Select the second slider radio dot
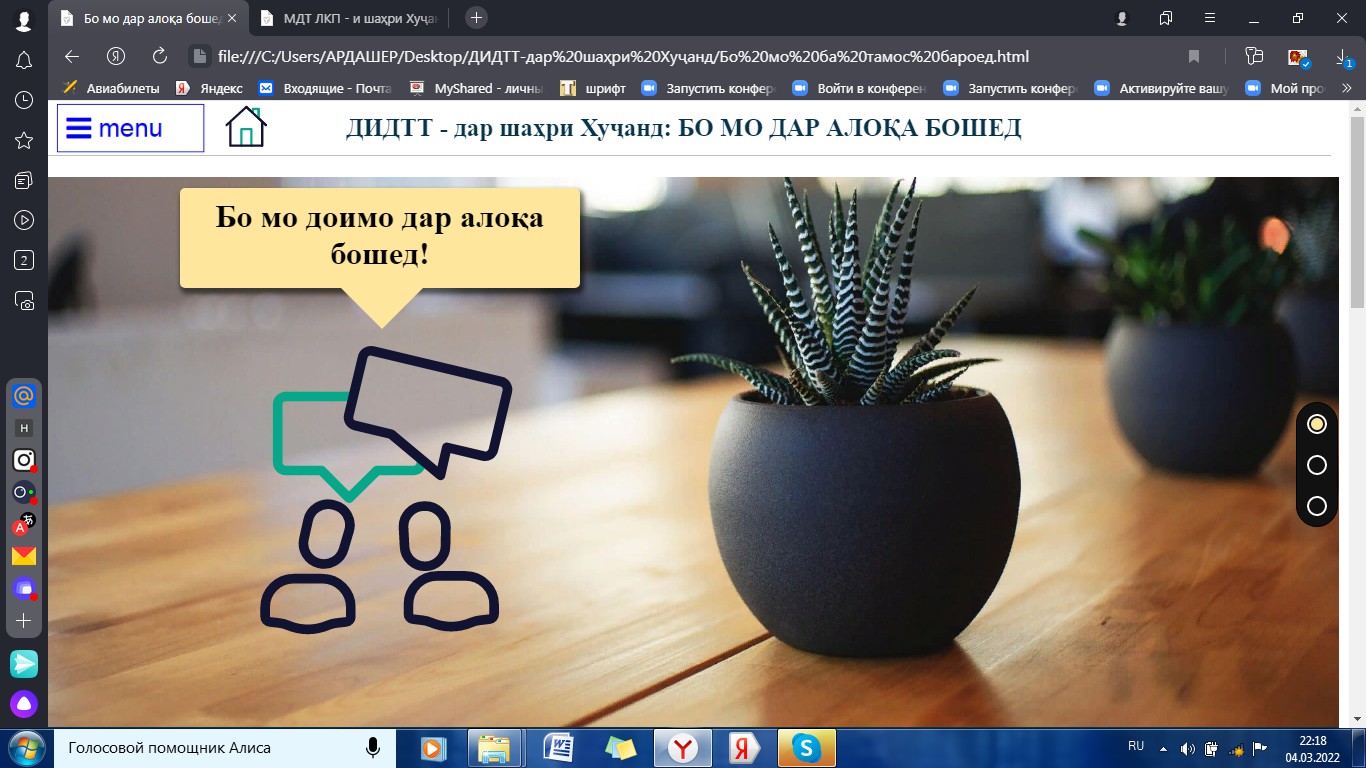Image resolution: width=1366 pixels, height=768 pixels. pos(1317,465)
